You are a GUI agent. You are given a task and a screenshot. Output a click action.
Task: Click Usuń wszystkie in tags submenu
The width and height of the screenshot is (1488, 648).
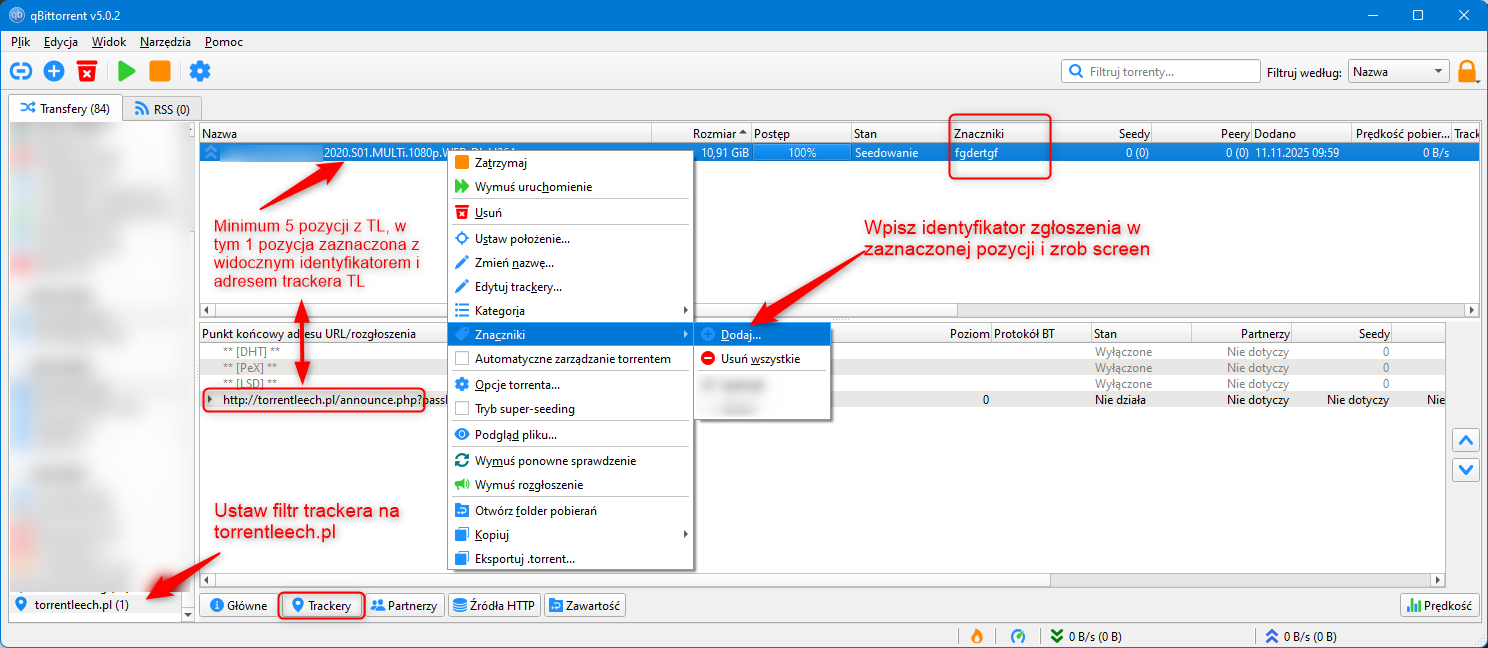click(x=762, y=358)
